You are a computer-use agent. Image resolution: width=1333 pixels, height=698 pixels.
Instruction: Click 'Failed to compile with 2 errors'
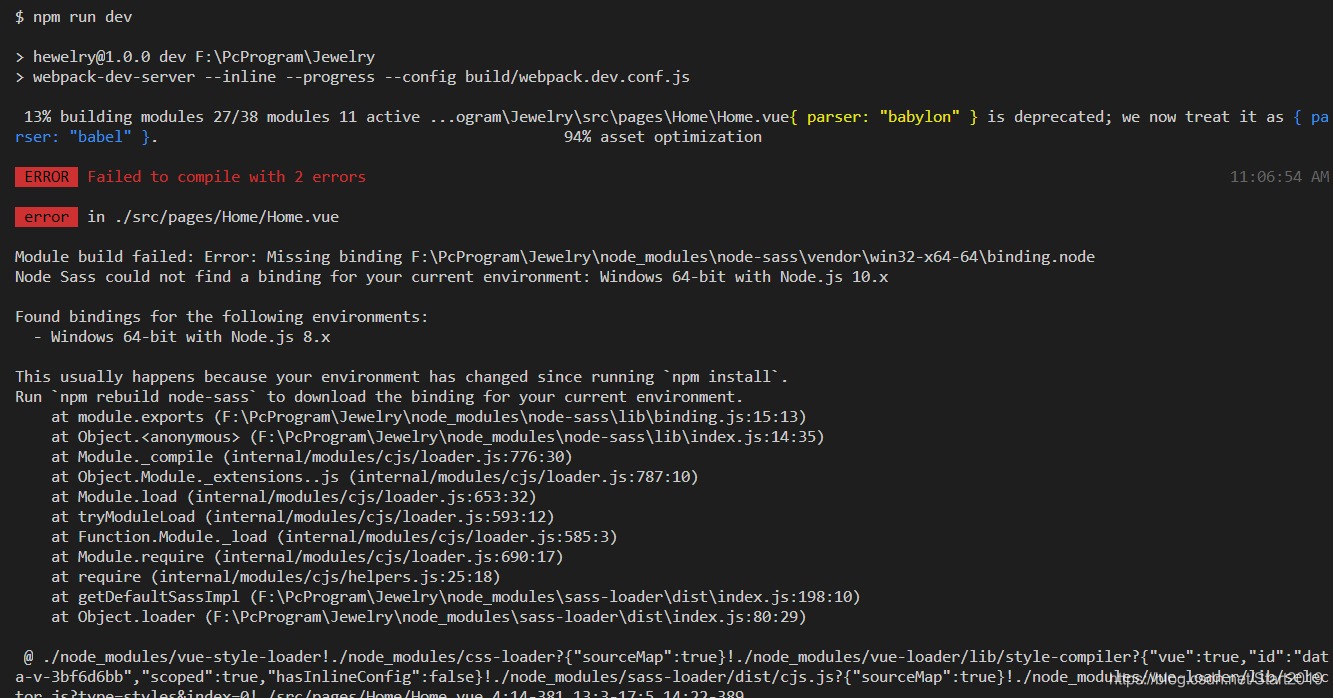(x=227, y=177)
